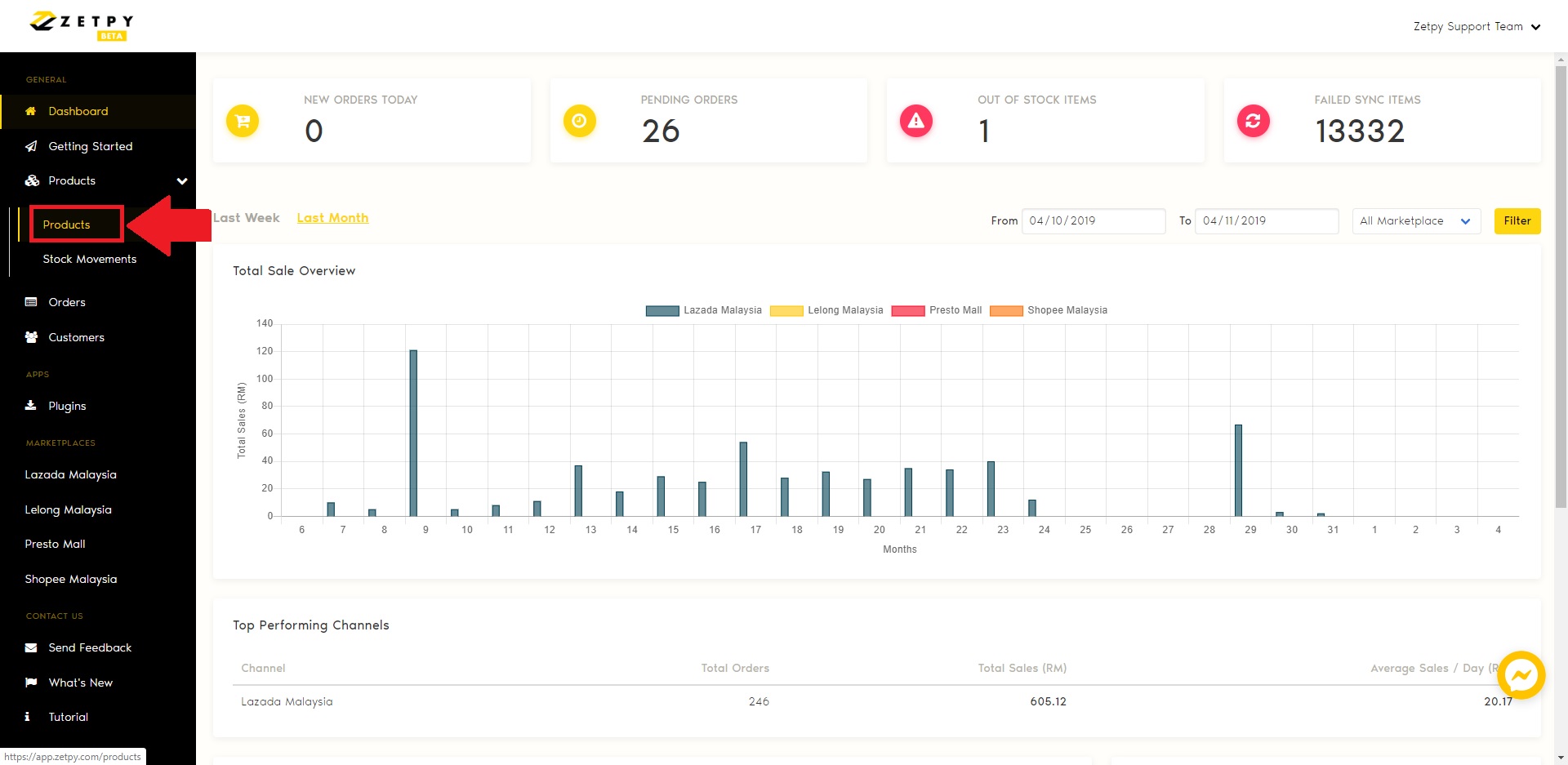Open Stock Movements page
Image resolution: width=1568 pixels, height=765 pixels.
[x=90, y=259]
